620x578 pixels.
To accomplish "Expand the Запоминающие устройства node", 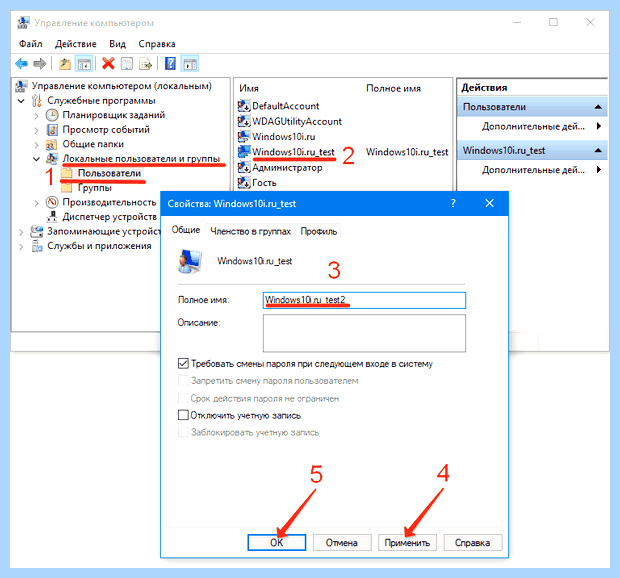I will click(x=21, y=232).
